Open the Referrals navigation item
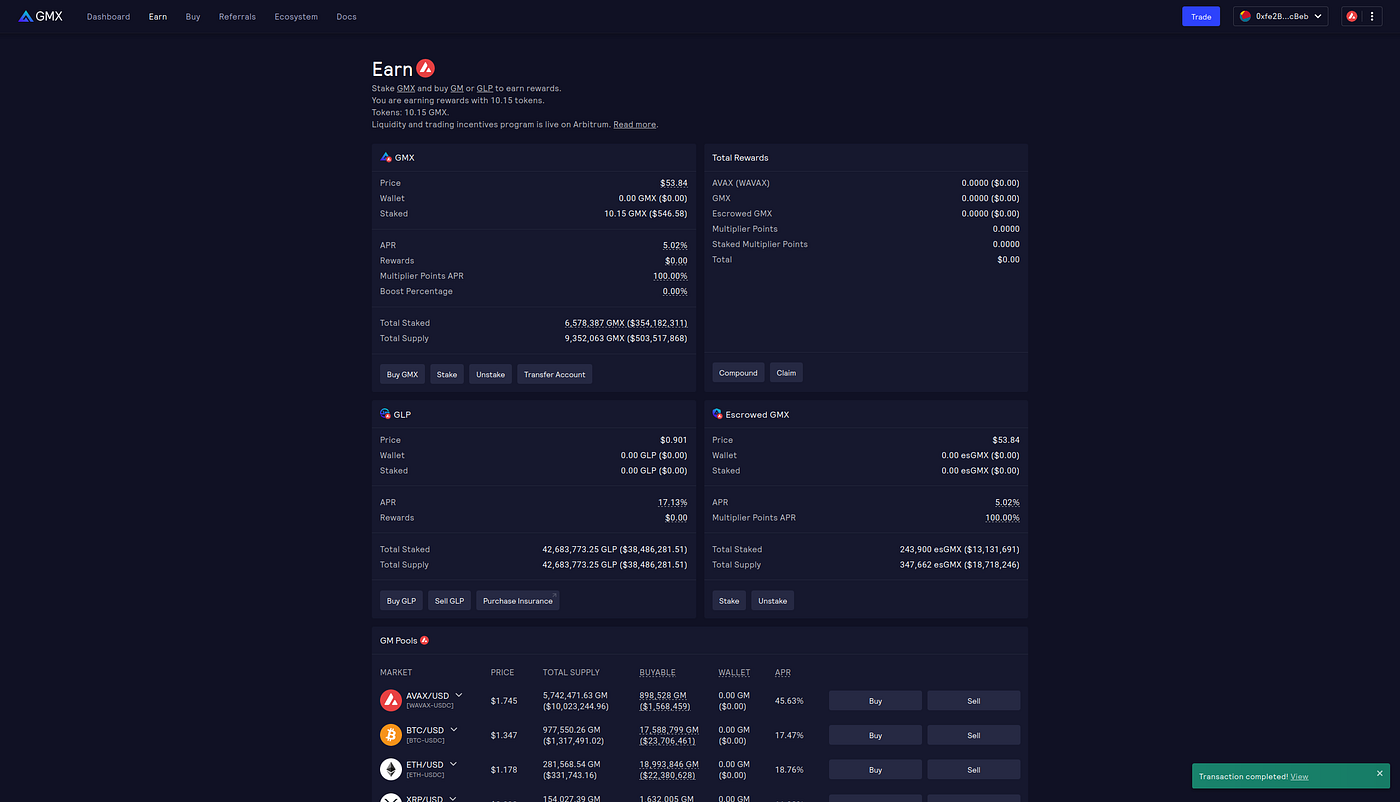The height and width of the screenshot is (802, 1400). [237, 16]
